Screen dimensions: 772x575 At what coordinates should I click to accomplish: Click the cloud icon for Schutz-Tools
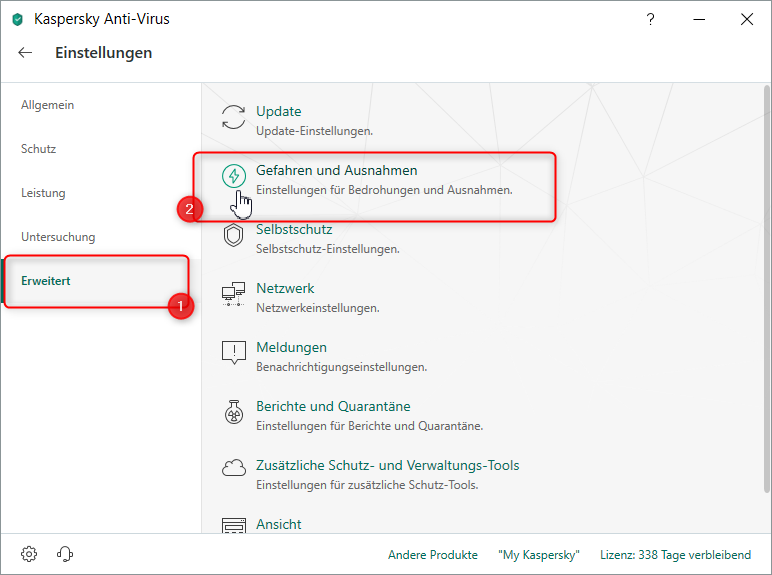point(234,468)
